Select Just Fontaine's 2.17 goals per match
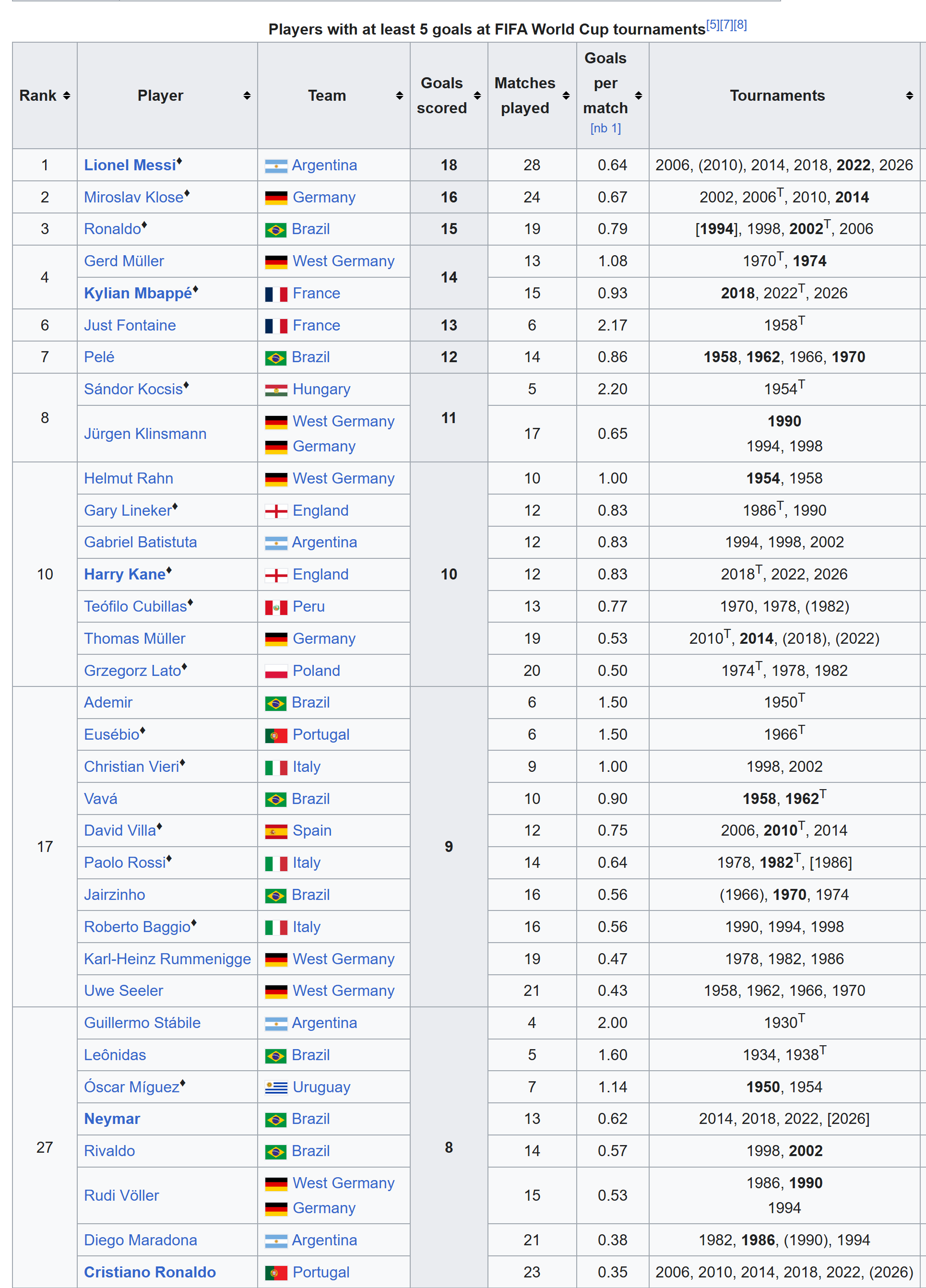The height and width of the screenshot is (1288, 926). pos(612,325)
